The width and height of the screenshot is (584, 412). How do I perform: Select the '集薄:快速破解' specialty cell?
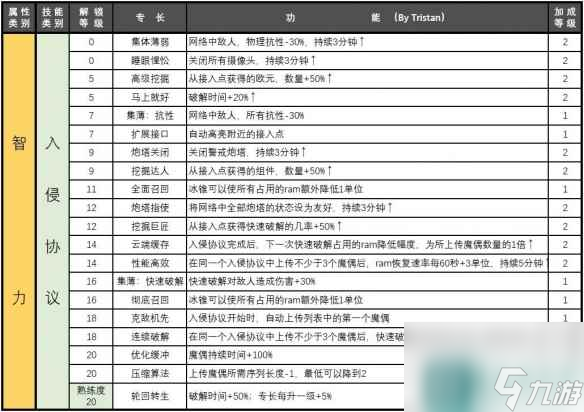(x=150, y=282)
